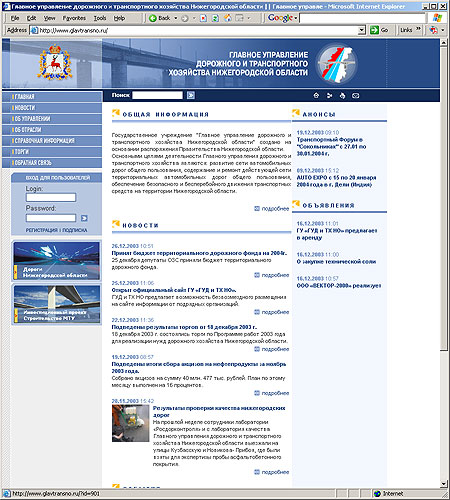450x500 pixels.
Task: Expand the Address bar dropdown arrow
Action: tap(362, 30)
